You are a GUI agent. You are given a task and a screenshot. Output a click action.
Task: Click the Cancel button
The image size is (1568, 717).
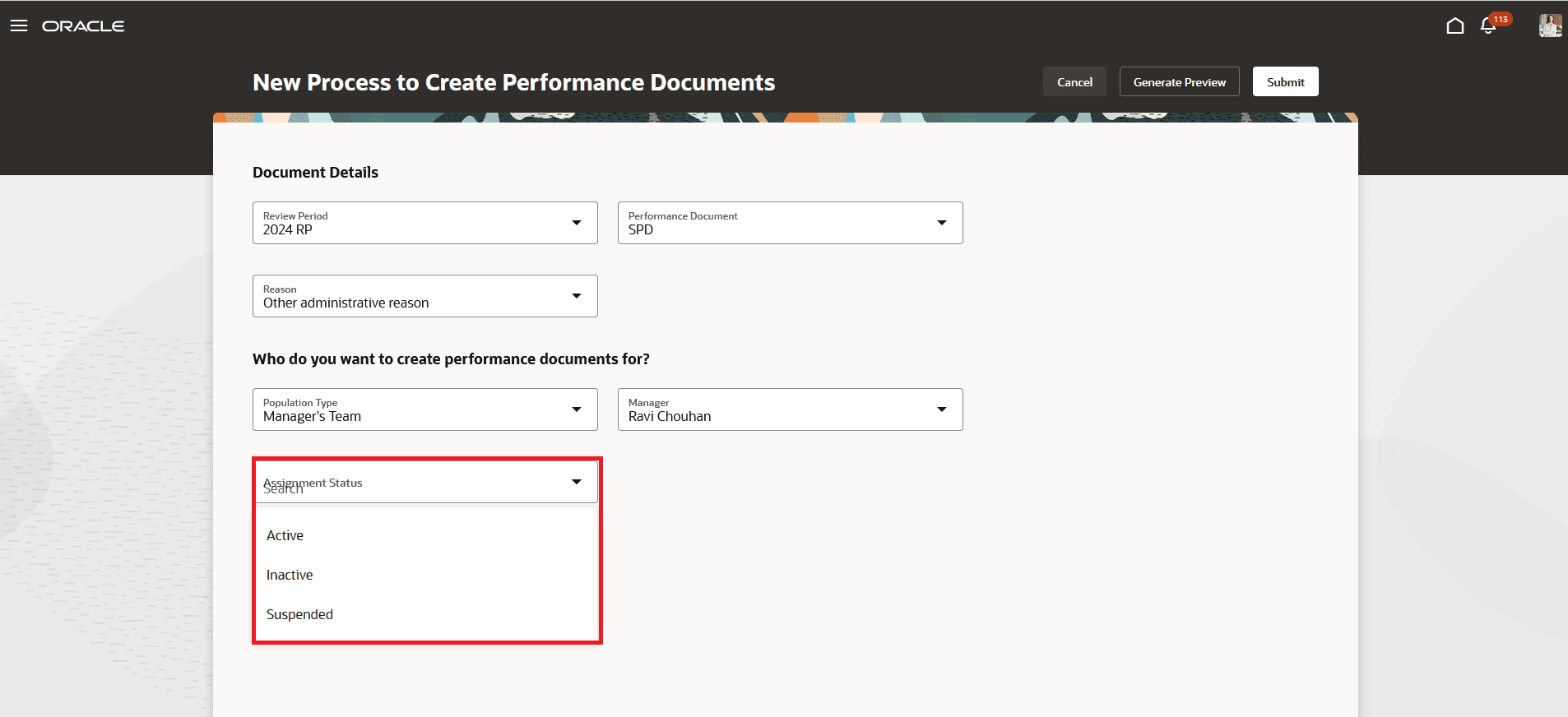point(1074,81)
